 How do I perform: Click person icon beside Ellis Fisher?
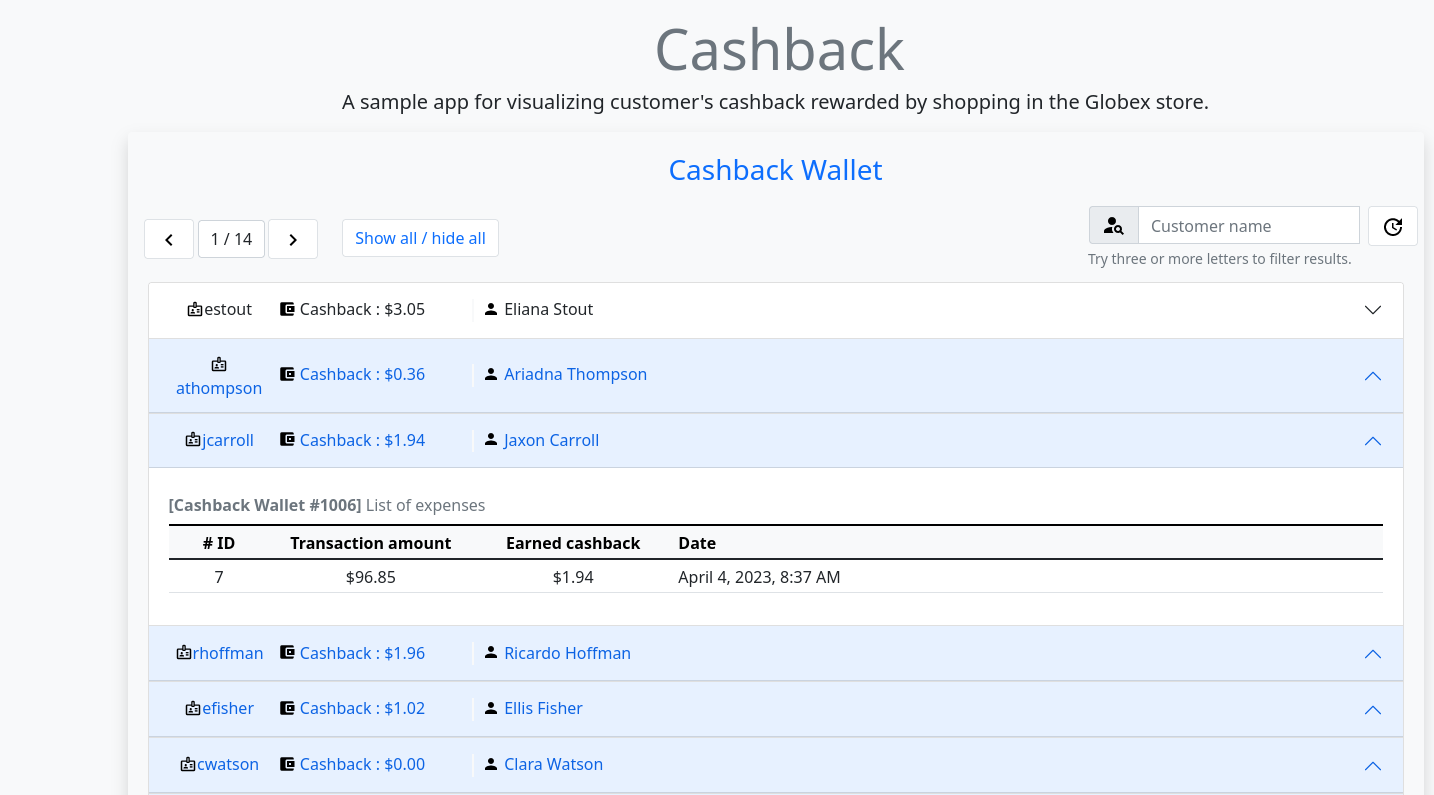(490, 707)
